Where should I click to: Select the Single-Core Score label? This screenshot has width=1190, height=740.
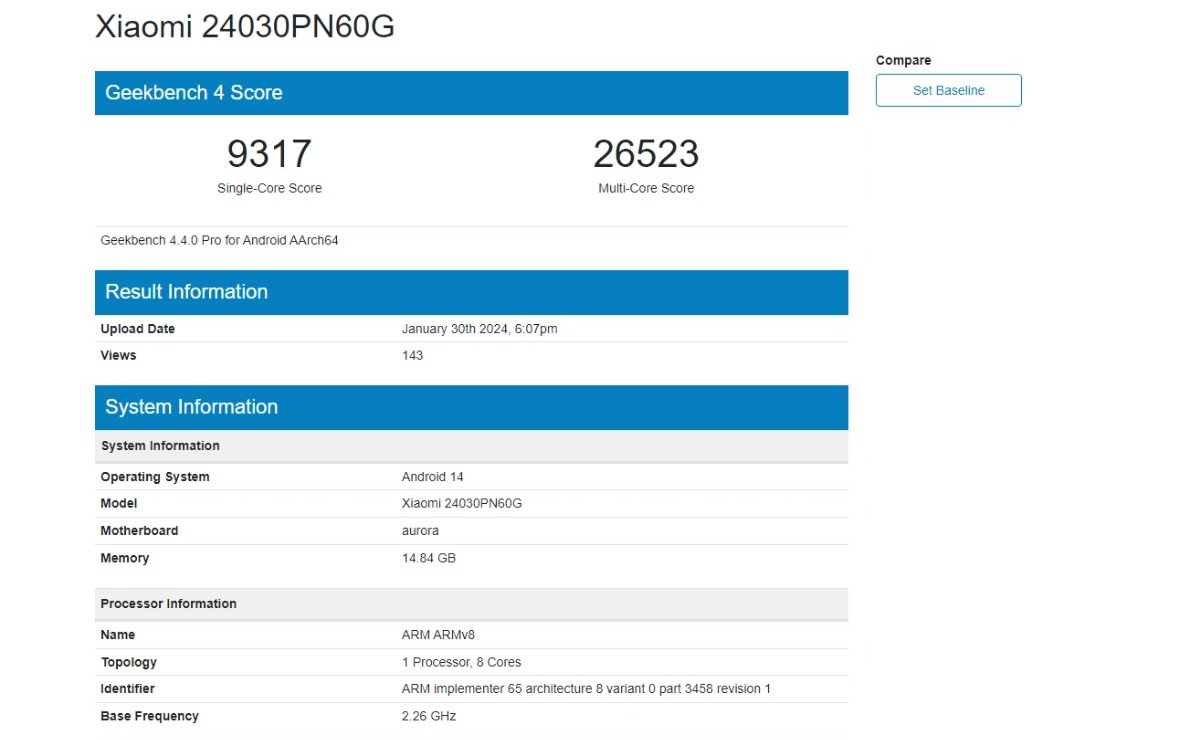coord(269,188)
